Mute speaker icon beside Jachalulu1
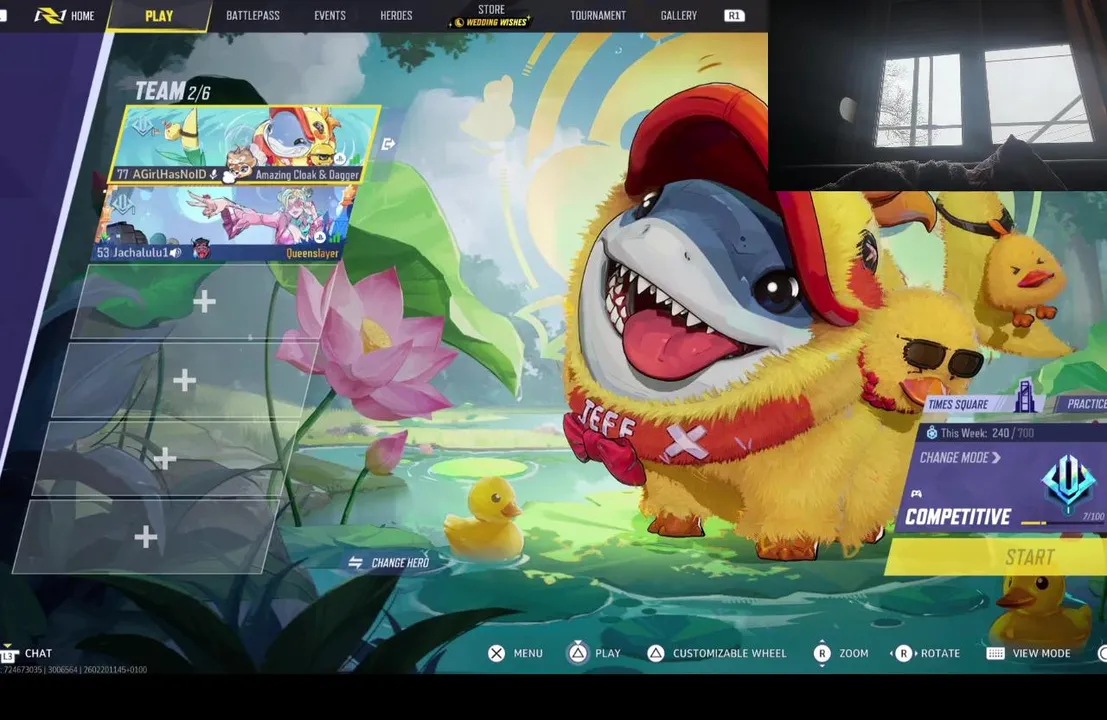This screenshot has height=720, width=1107. 176,253
